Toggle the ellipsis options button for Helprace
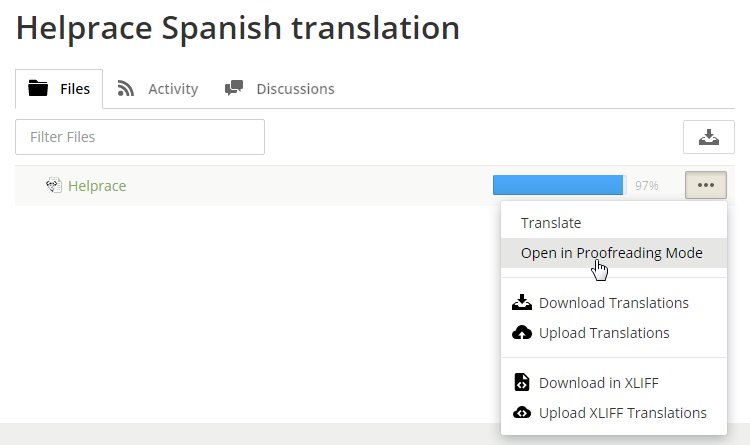 coord(705,185)
